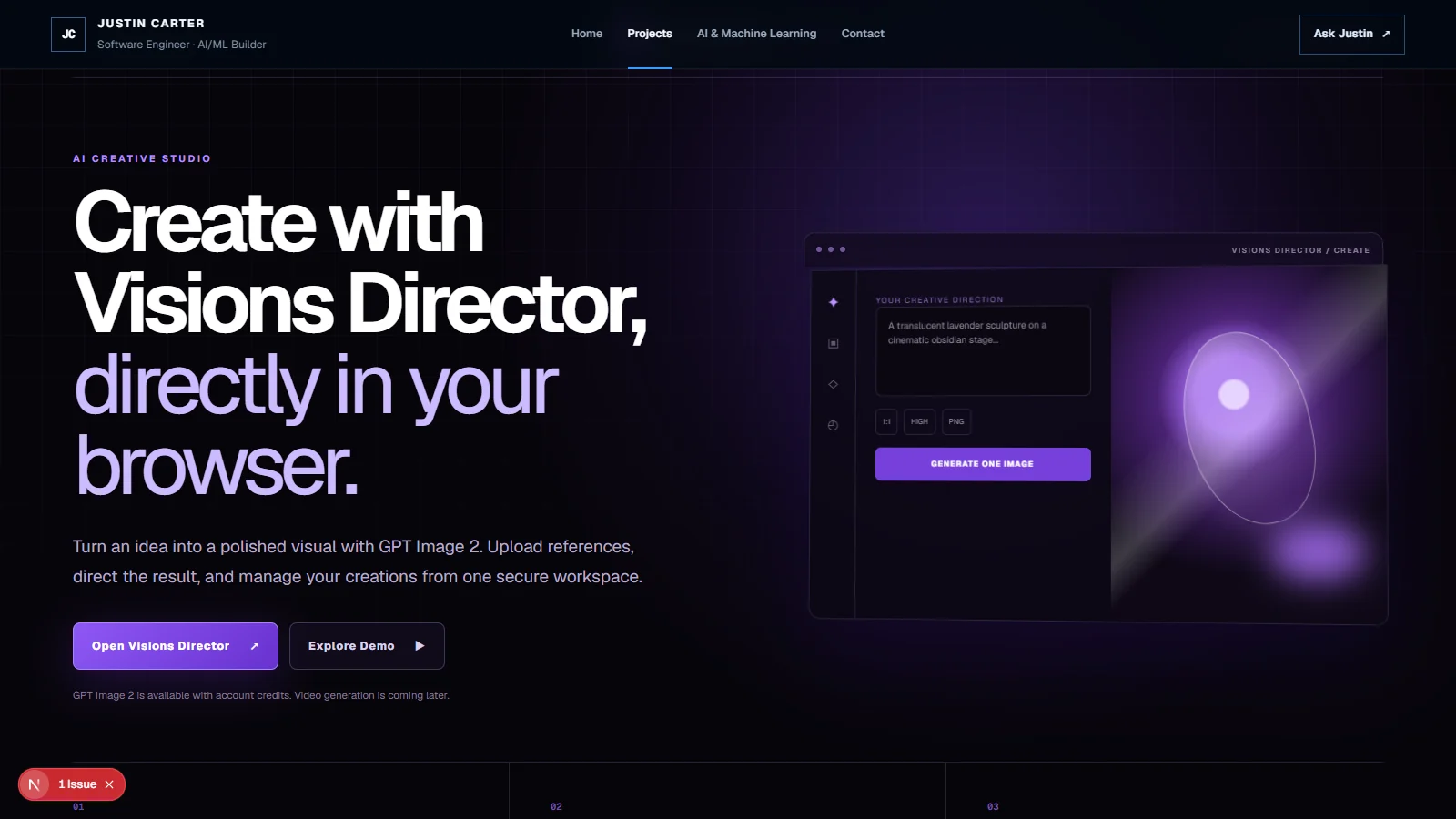1456x819 pixels.
Task: Select the sparkle icon in mockup sidebar
Action: (x=833, y=302)
